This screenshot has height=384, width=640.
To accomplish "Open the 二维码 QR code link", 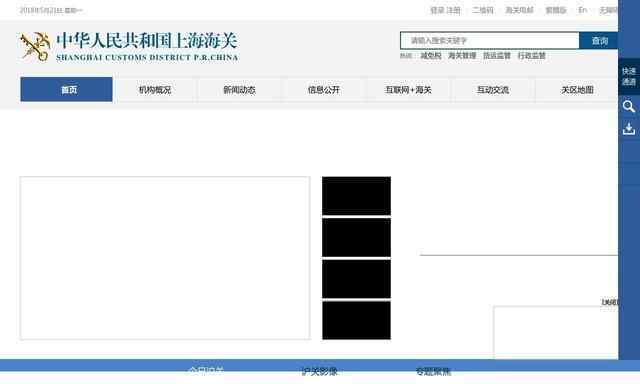I will 483,10.
